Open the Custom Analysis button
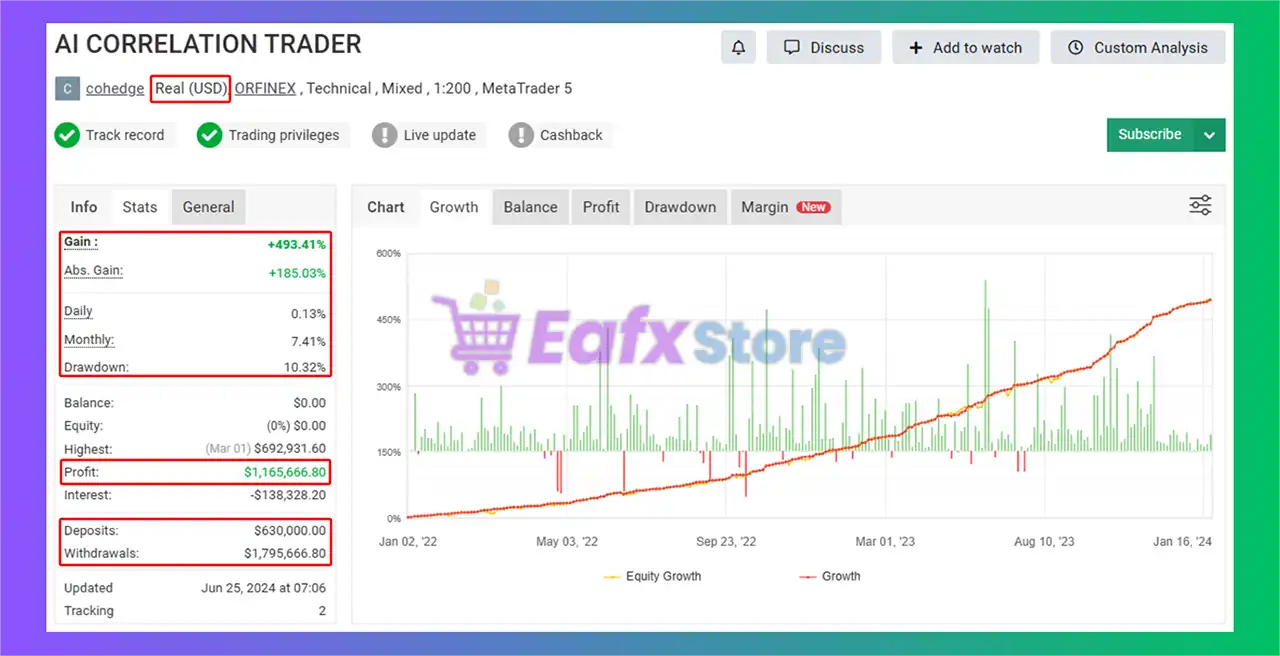 1137,47
